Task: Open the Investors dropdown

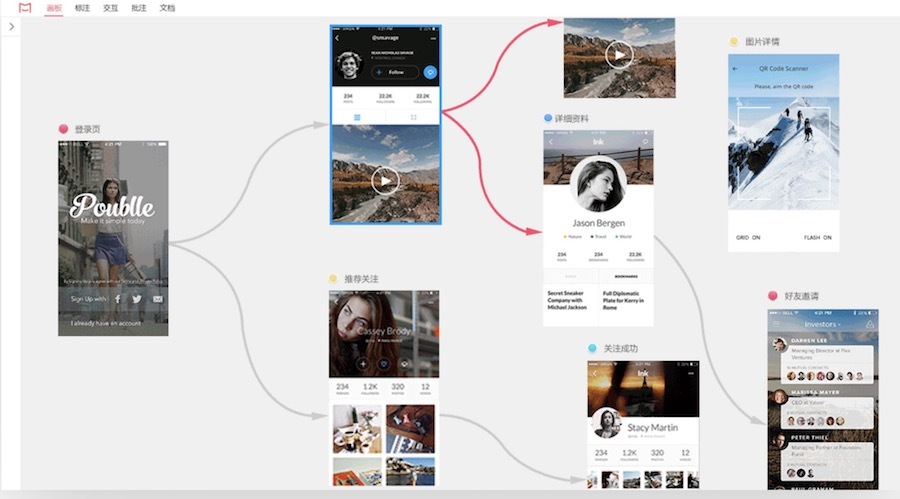Action: tap(822, 324)
